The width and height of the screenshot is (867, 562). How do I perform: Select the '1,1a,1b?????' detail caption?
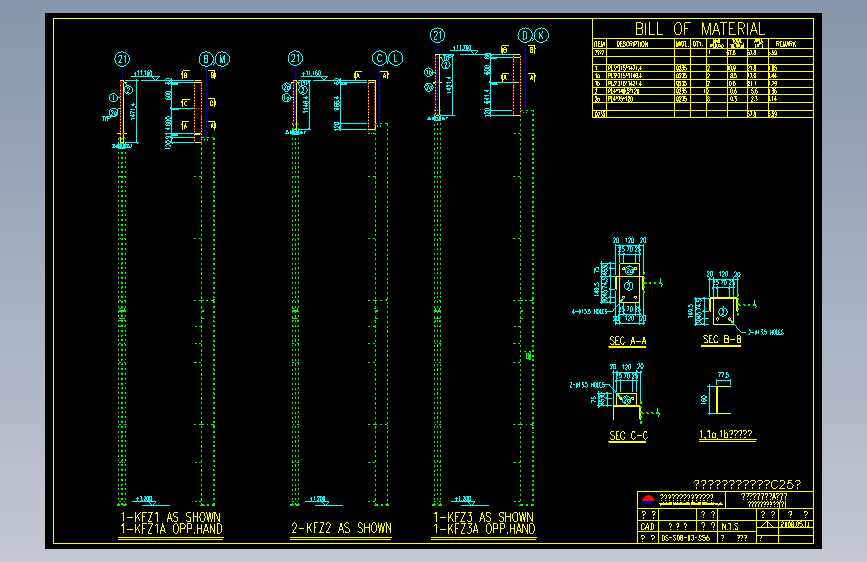725,434
